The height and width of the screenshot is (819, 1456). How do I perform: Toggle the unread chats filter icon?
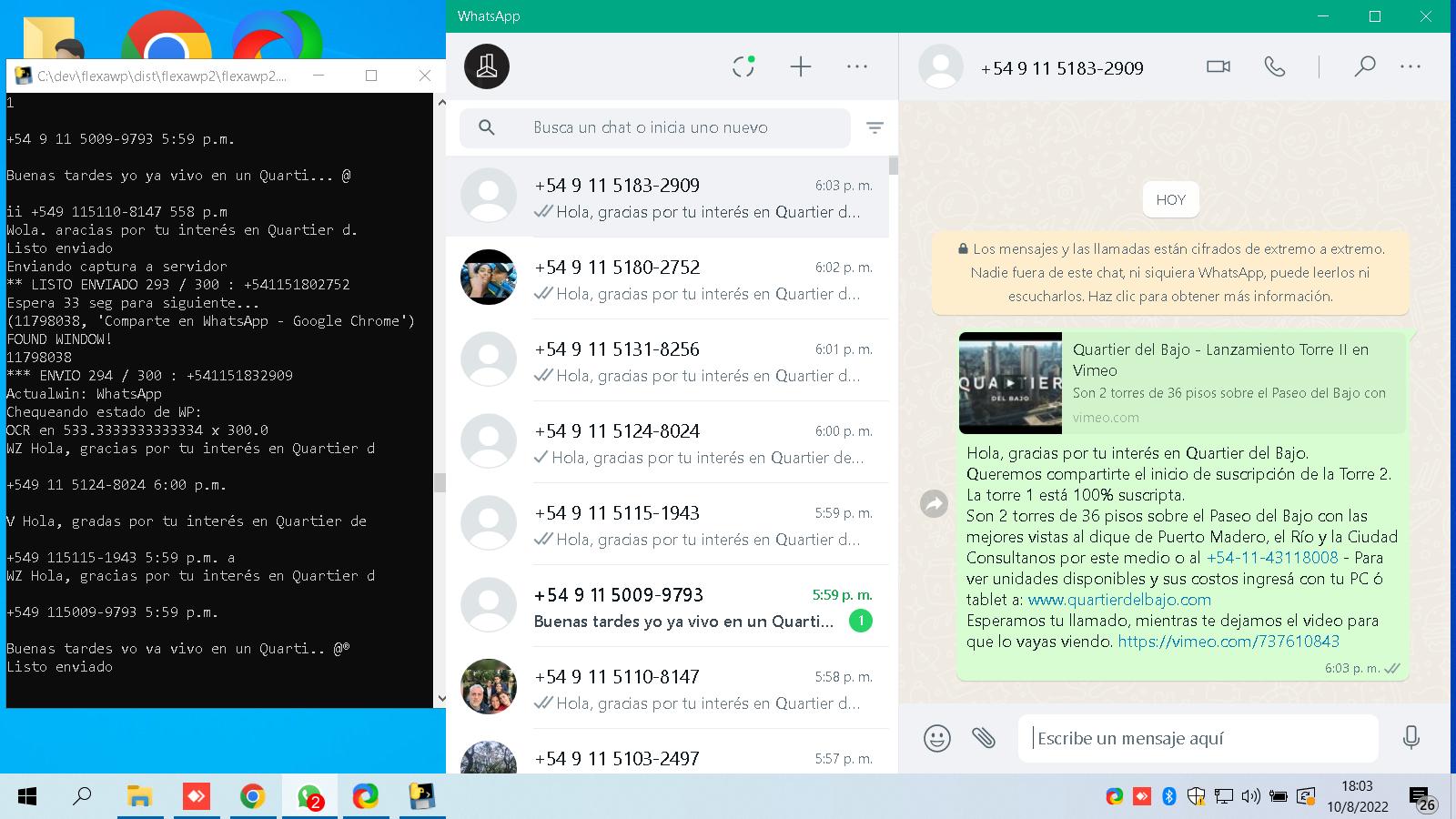(875, 128)
